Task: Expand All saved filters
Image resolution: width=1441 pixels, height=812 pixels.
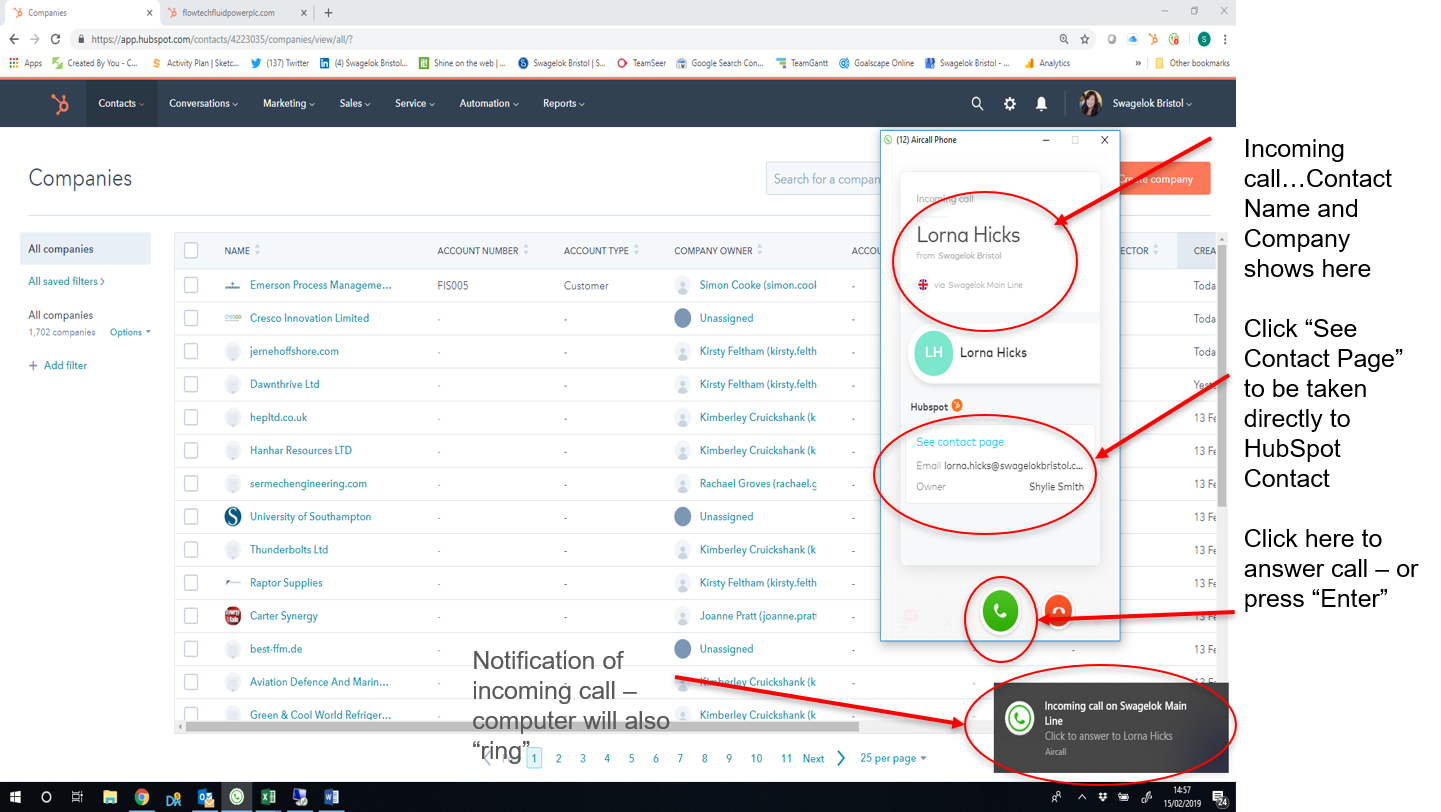Action: pos(67,281)
